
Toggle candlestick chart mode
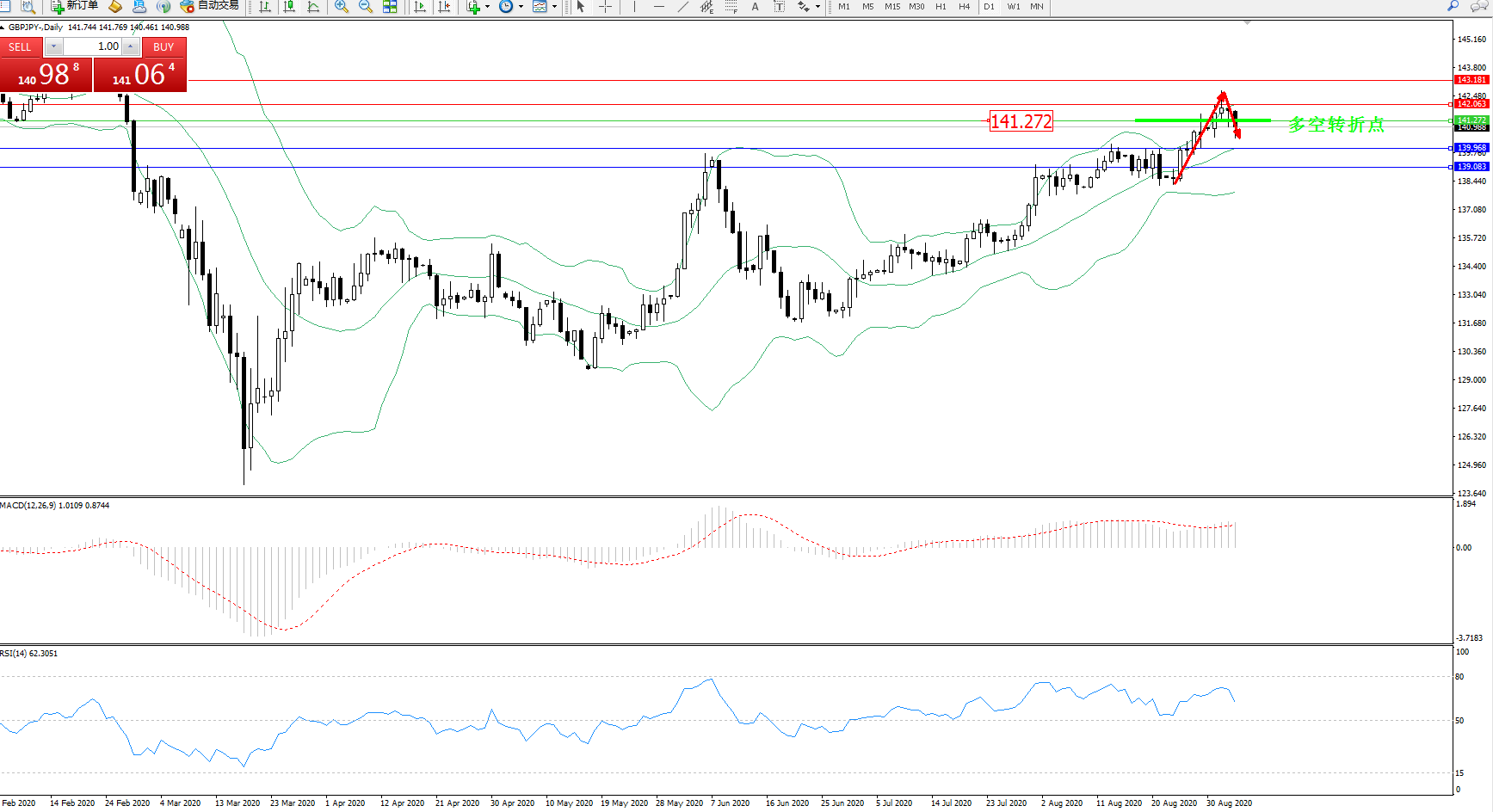tap(289, 7)
